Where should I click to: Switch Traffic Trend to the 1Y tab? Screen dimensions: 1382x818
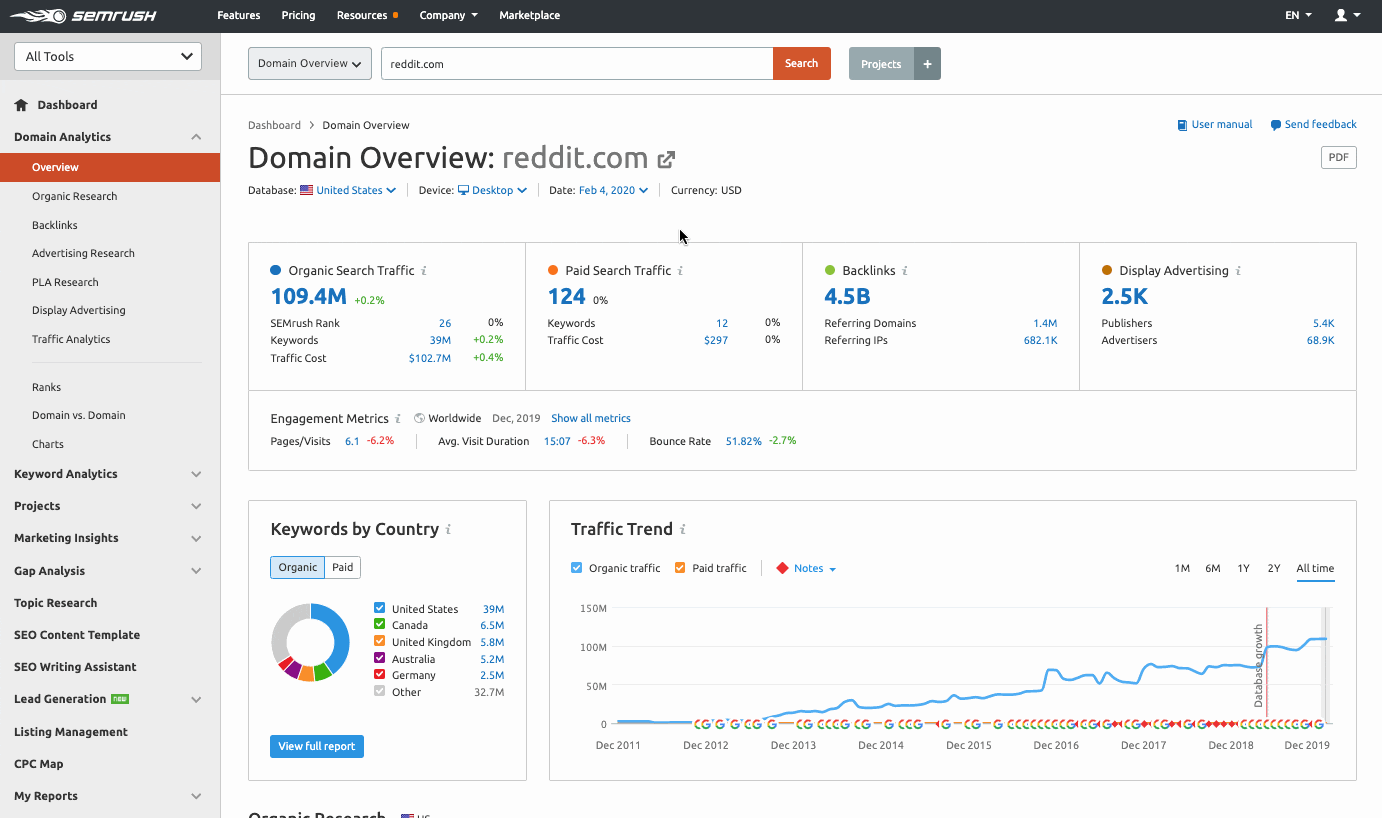click(x=1243, y=567)
